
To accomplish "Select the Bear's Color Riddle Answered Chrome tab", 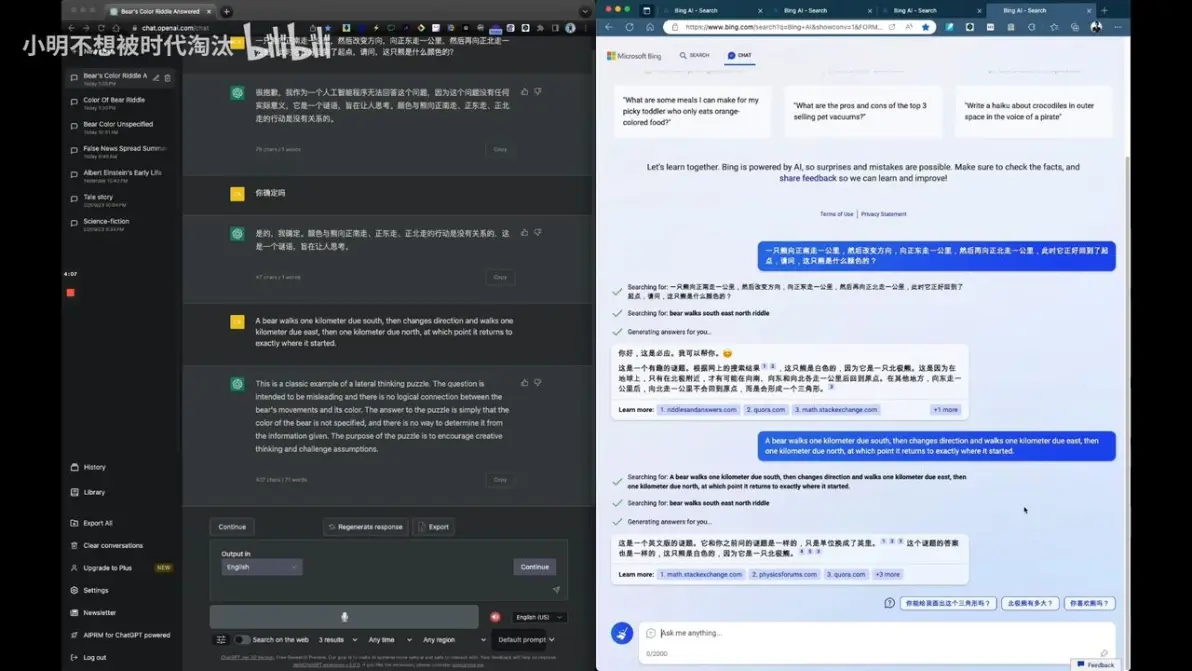I will point(161,11).
